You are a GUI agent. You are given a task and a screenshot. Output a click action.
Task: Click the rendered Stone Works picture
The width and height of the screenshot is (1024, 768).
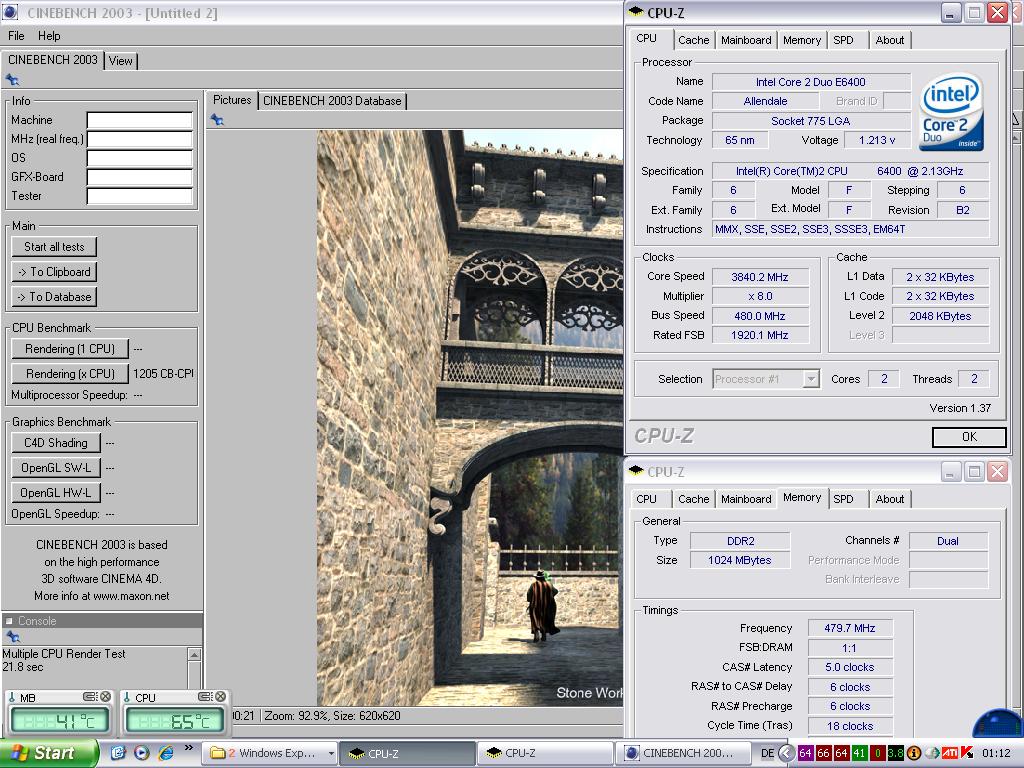[470, 418]
